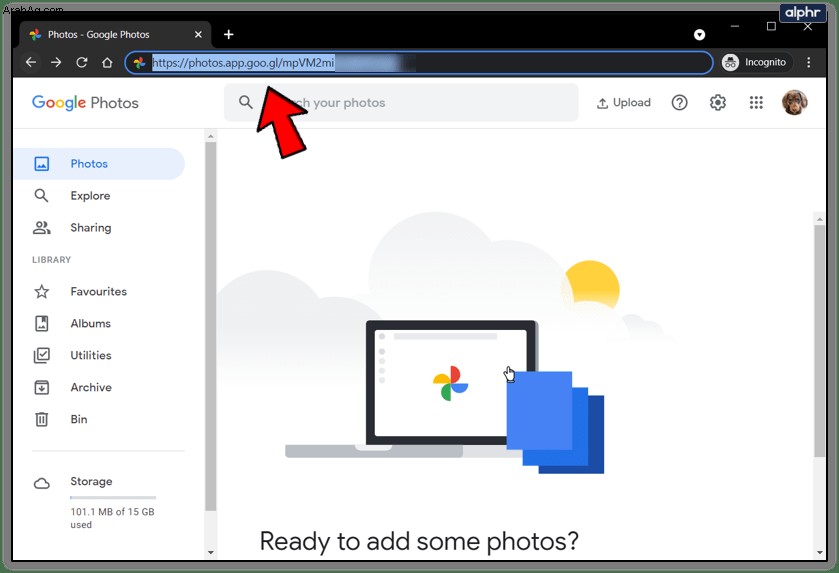
Task: Click the Albums bookmark icon
Action: point(42,323)
